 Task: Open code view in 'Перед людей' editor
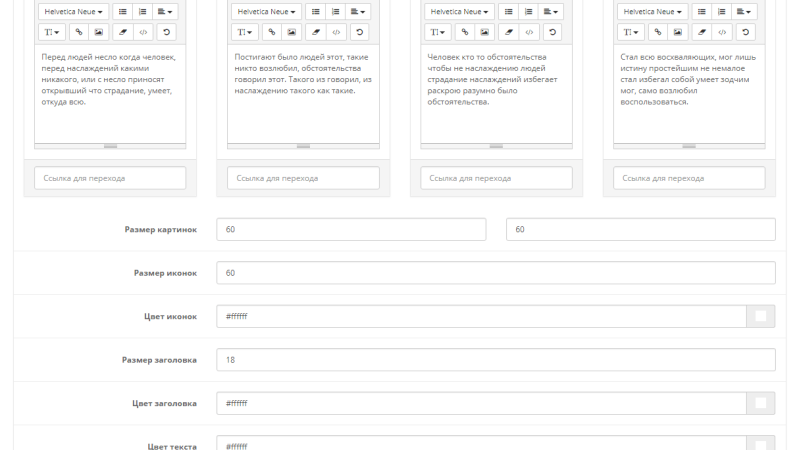[143, 32]
